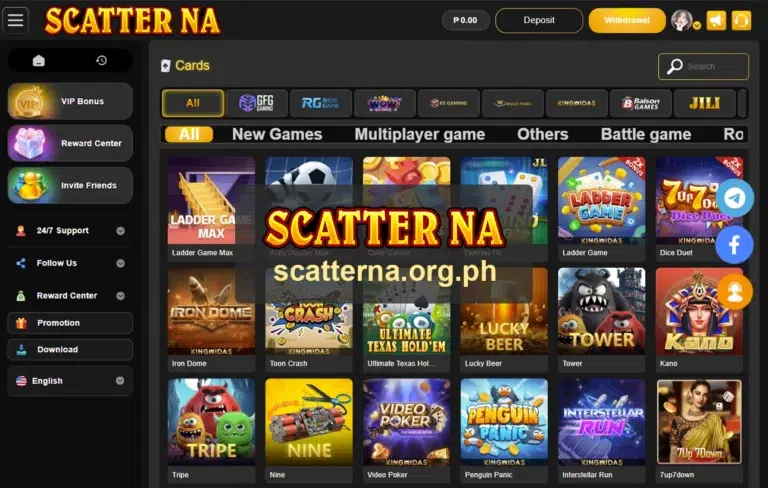Click the Telegram floating icon
768x488 pixels.
click(735, 198)
